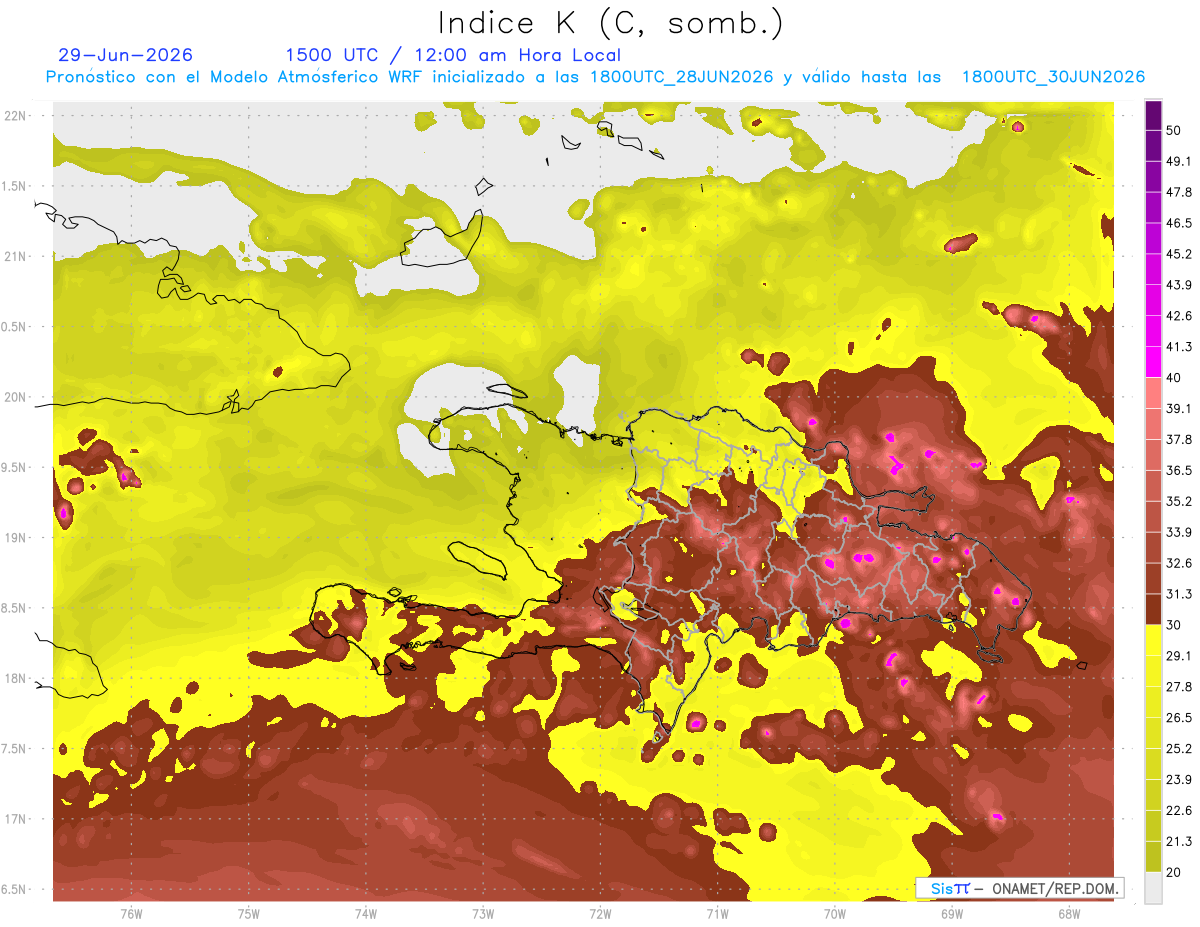Click the colorbar value "27.8"

[1178, 687]
